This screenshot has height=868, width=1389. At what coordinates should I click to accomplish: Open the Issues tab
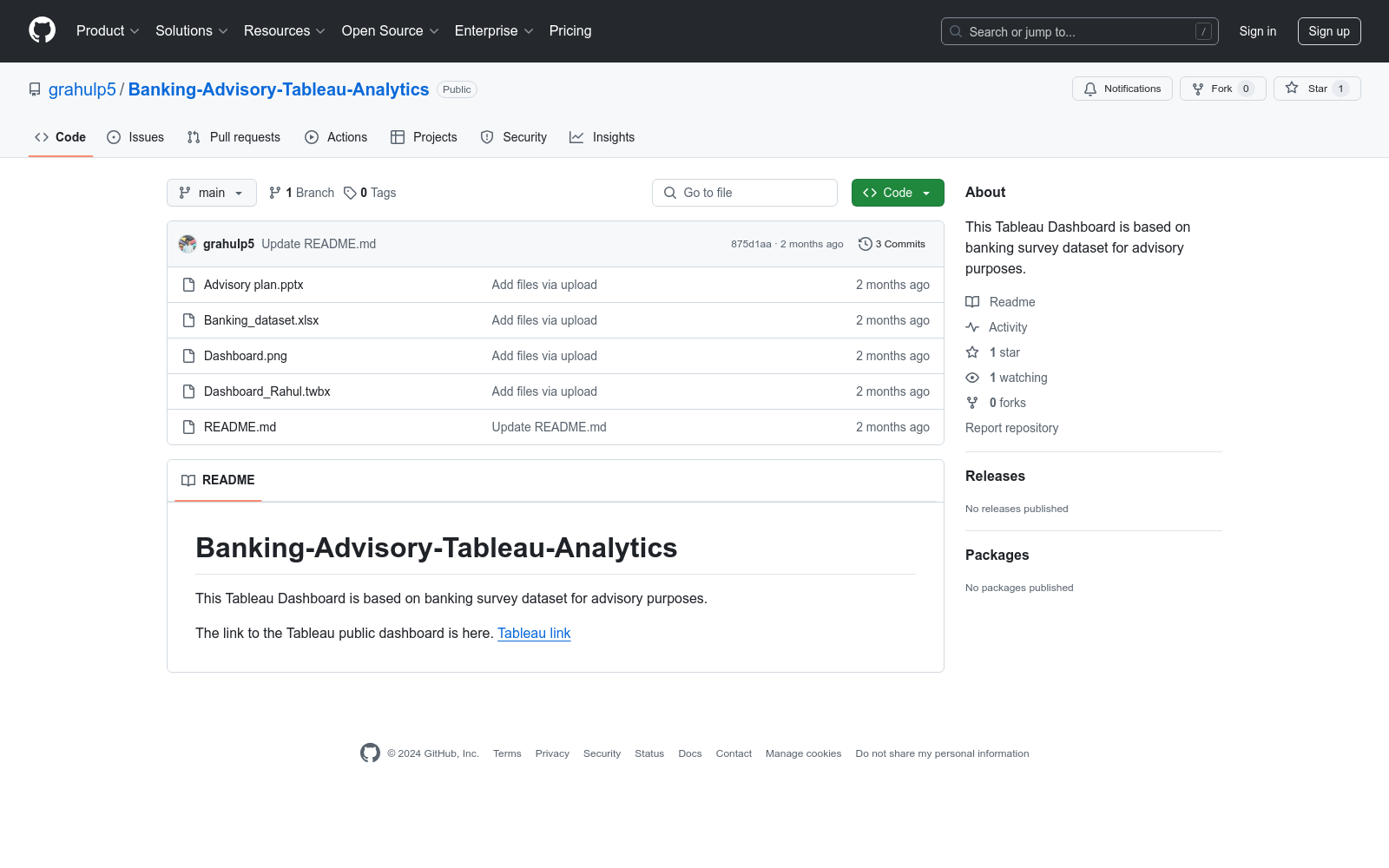pos(135,137)
